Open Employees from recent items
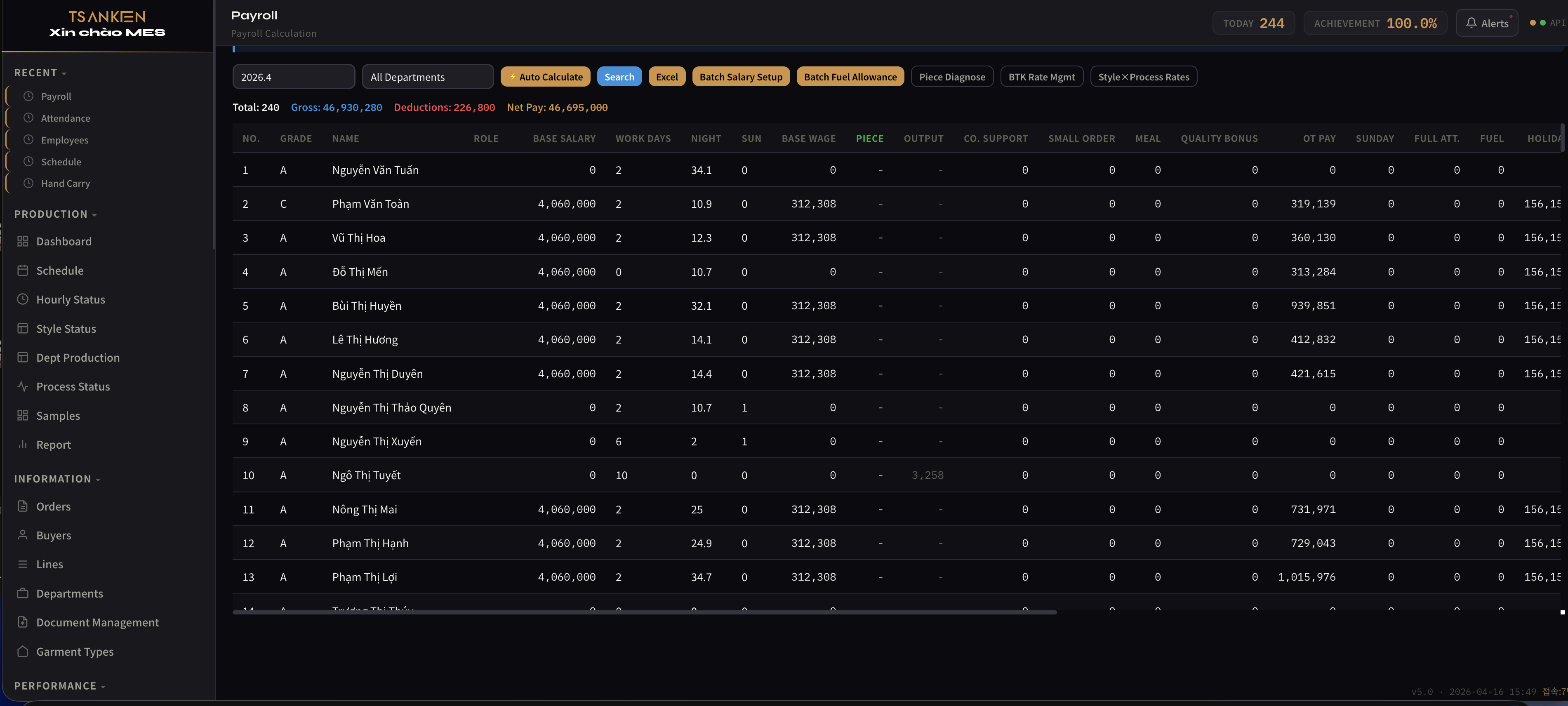This screenshot has width=1568, height=706. pyautogui.click(x=64, y=140)
